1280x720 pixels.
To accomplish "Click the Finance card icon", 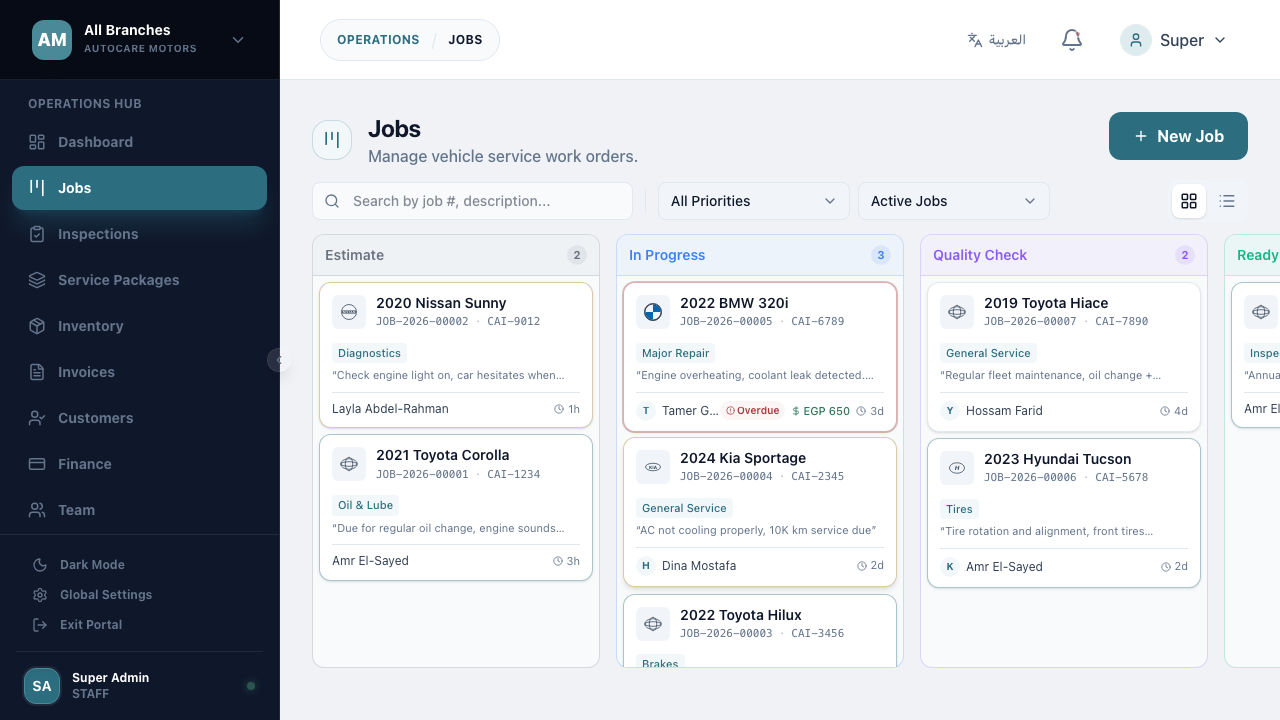I will [x=37, y=464].
